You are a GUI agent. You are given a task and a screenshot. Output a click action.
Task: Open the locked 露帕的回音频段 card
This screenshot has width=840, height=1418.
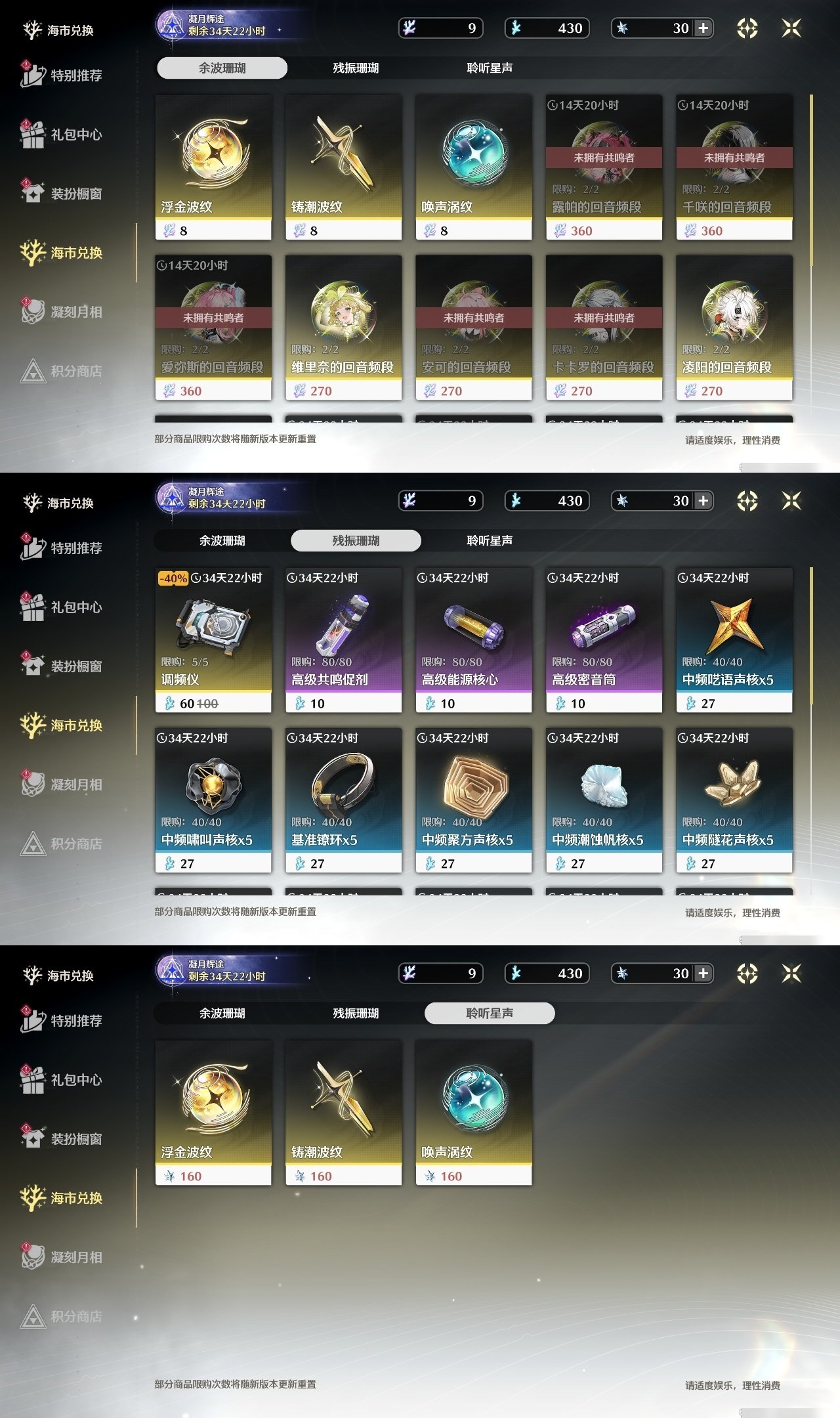coord(604,167)
